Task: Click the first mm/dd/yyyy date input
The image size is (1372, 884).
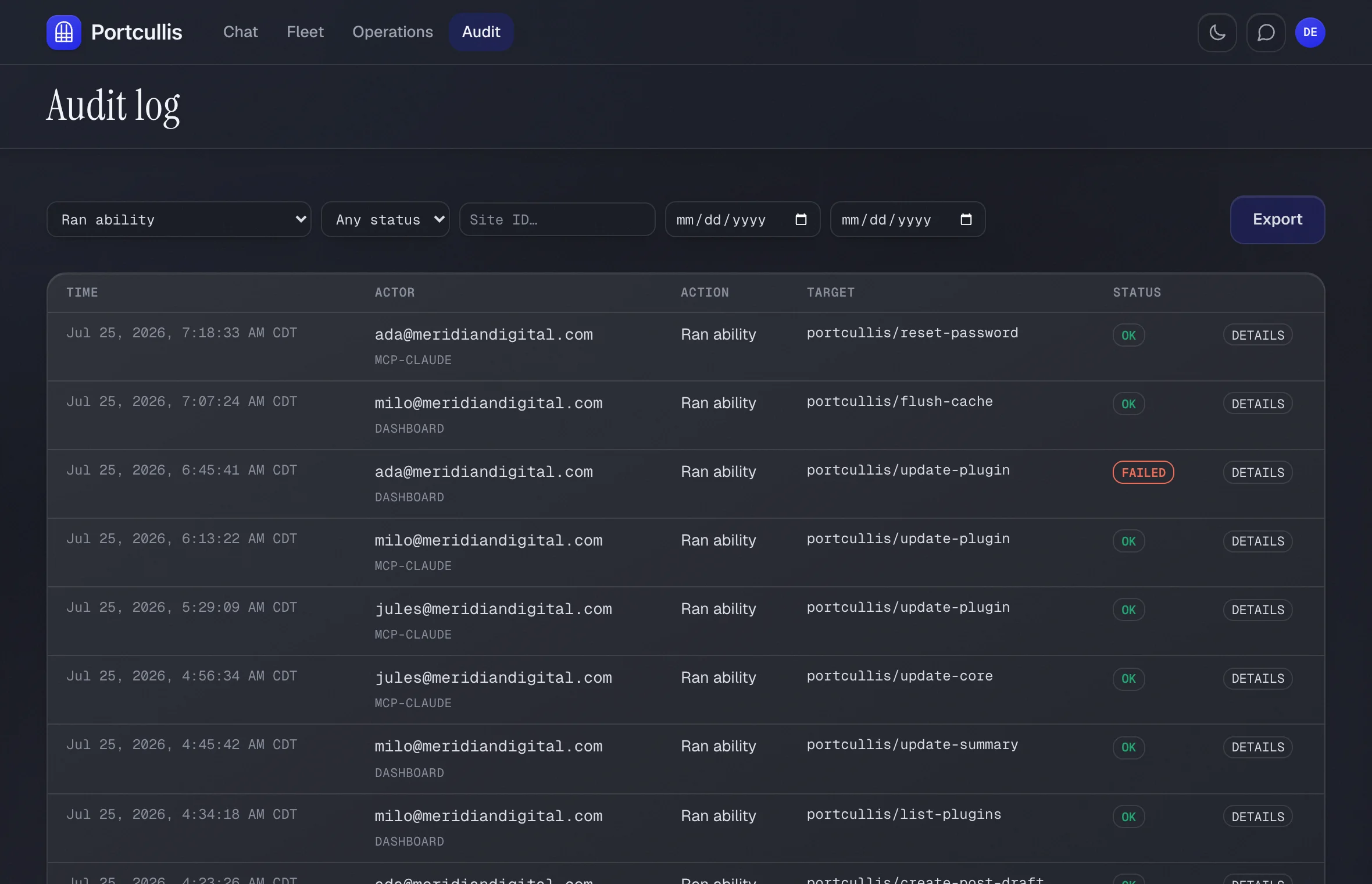Action: (743, 220)
